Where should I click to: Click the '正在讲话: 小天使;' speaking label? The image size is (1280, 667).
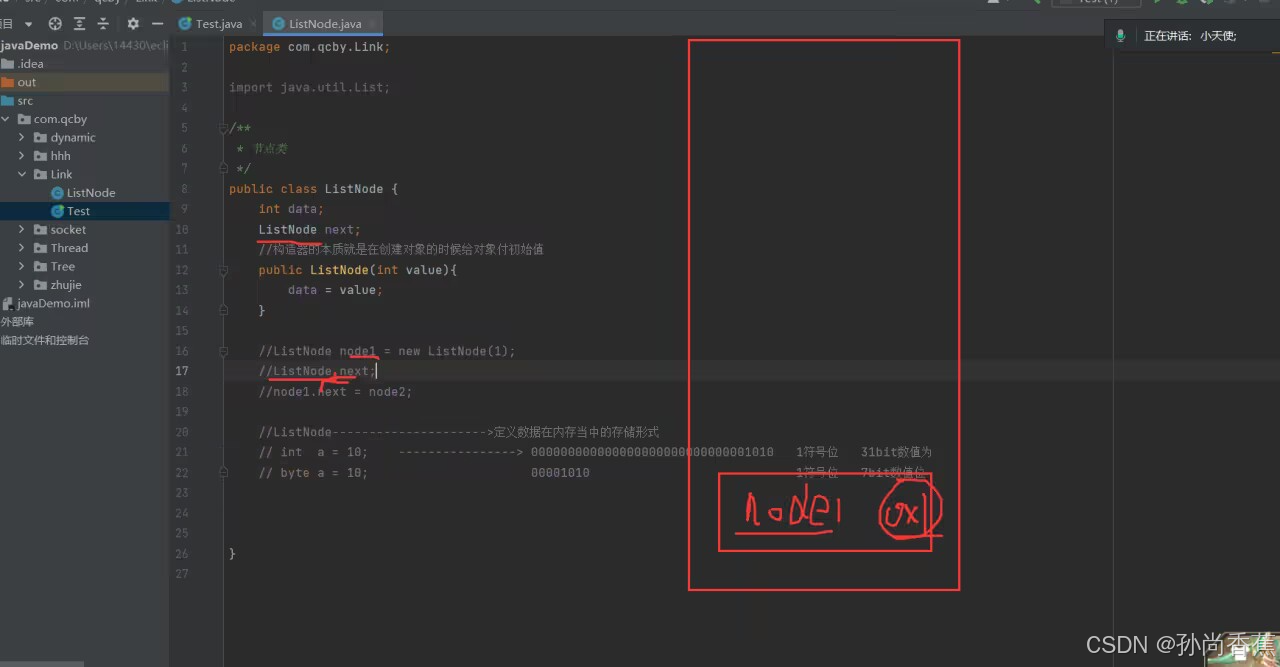pyautogui.click(x=1190, y=36)
